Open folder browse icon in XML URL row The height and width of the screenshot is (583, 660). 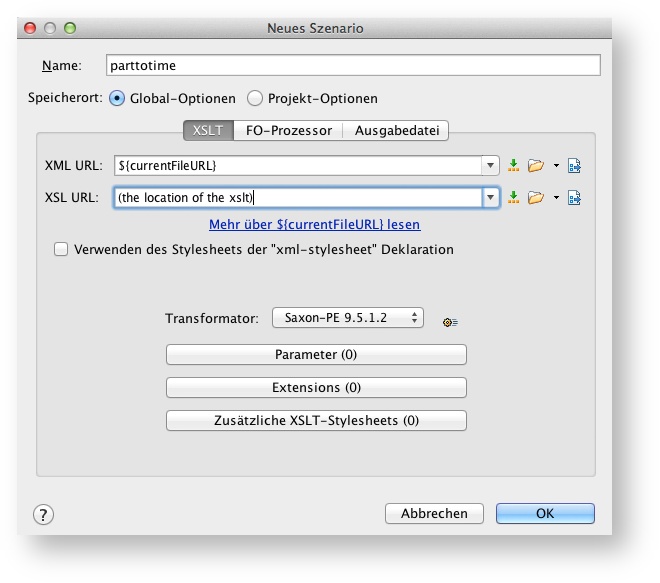(535, 166)
